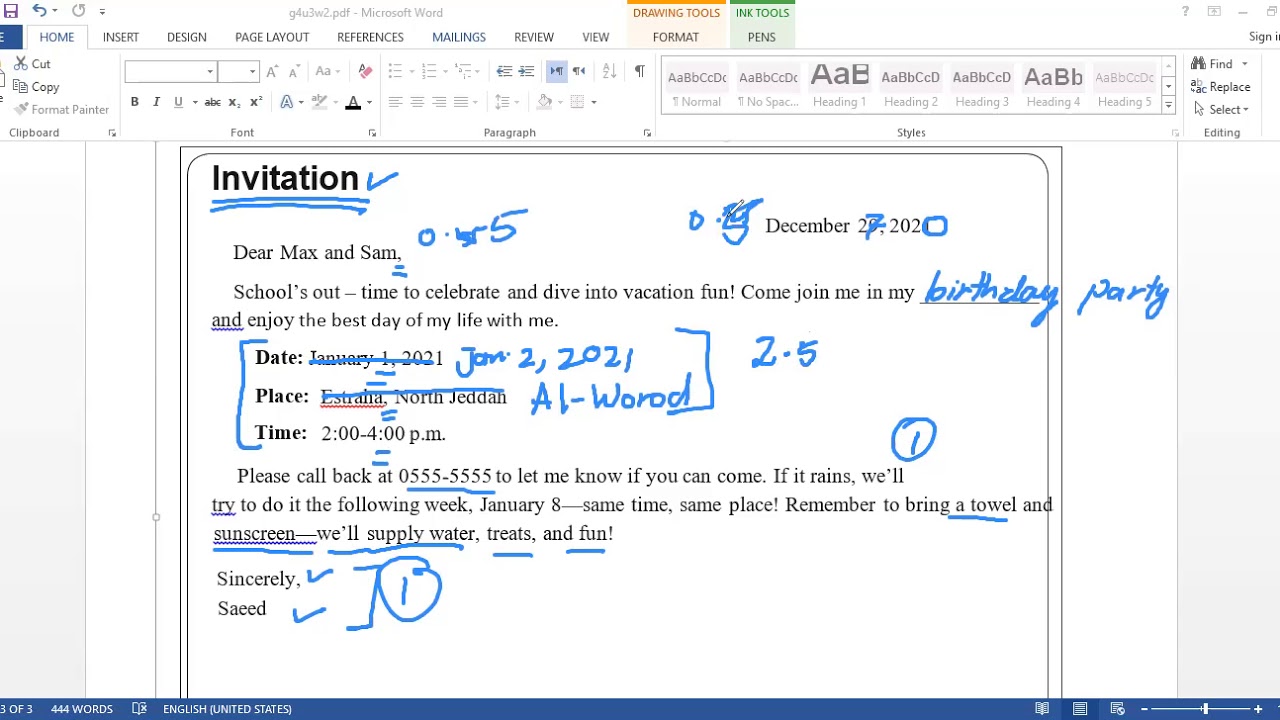Switch to Print Layout view
This screenshot has width=1280, height=720.
(1080, 709)
